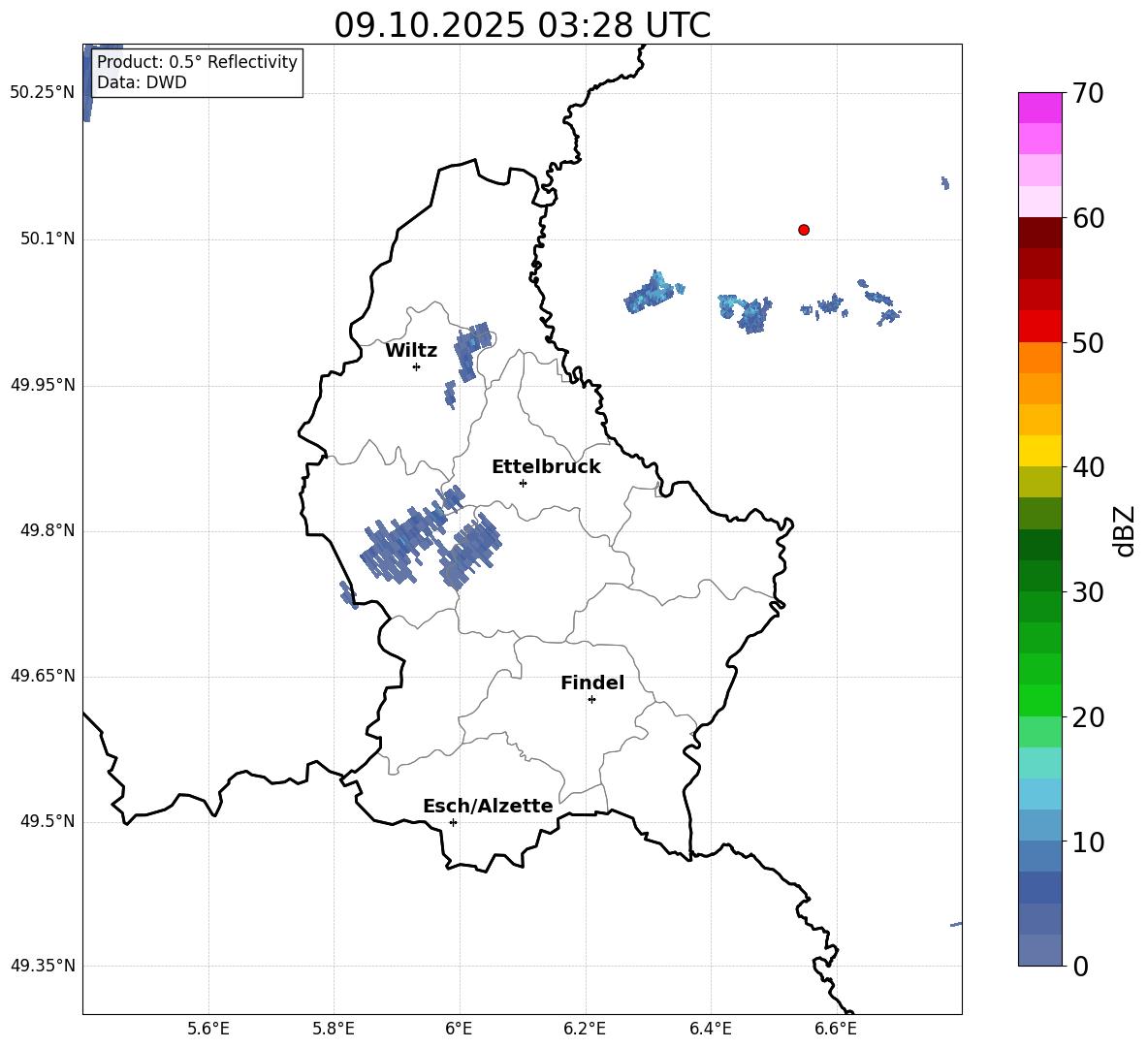Viewport: 1148px width, 1048px height.
Task: Click the Findel city label
Action: pos(592,683)
